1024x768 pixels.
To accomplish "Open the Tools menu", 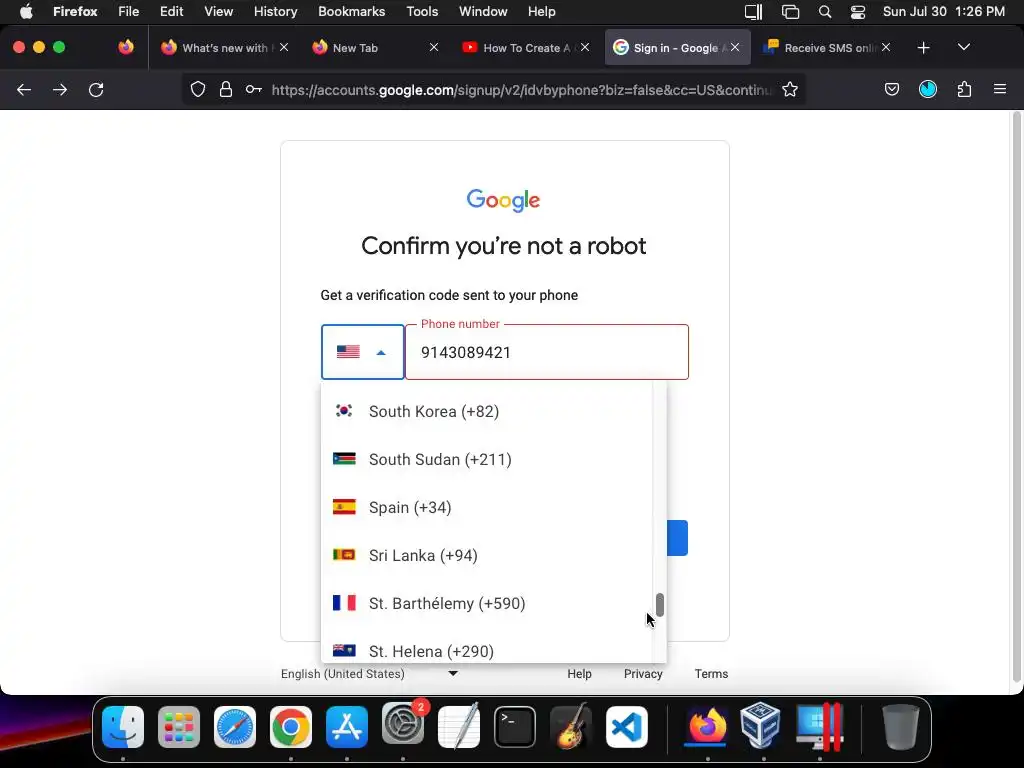I will point(422,12).
